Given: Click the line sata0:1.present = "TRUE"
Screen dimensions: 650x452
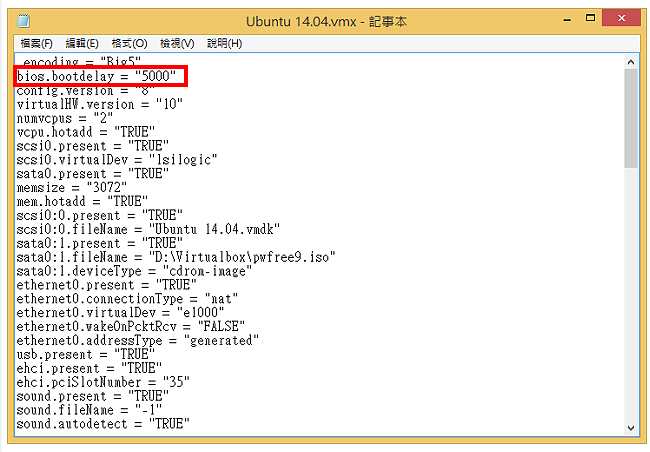Looking at the screenshot, I should [x=99, y=243].
